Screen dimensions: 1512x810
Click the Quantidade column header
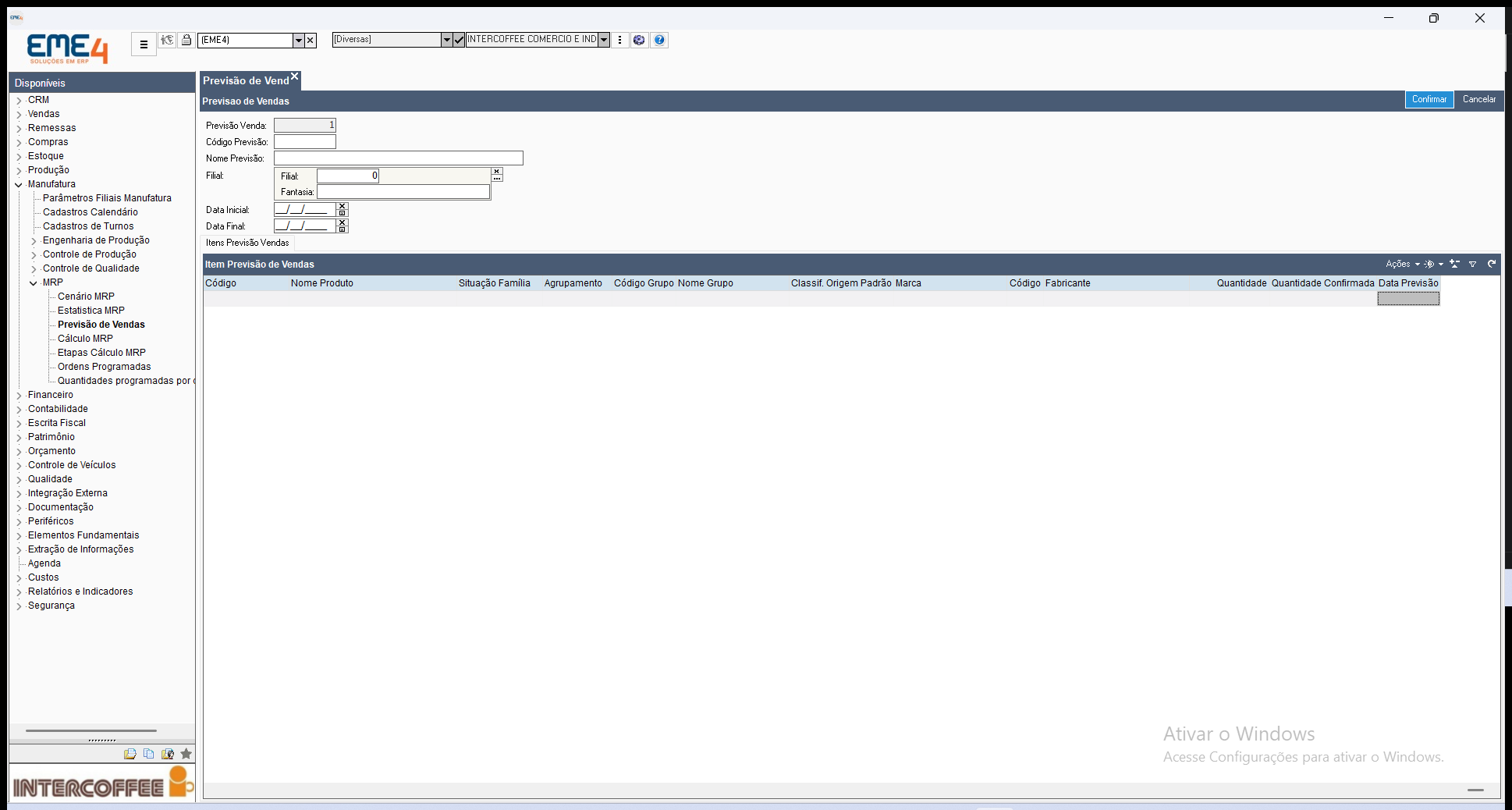tap(1241, 283)
